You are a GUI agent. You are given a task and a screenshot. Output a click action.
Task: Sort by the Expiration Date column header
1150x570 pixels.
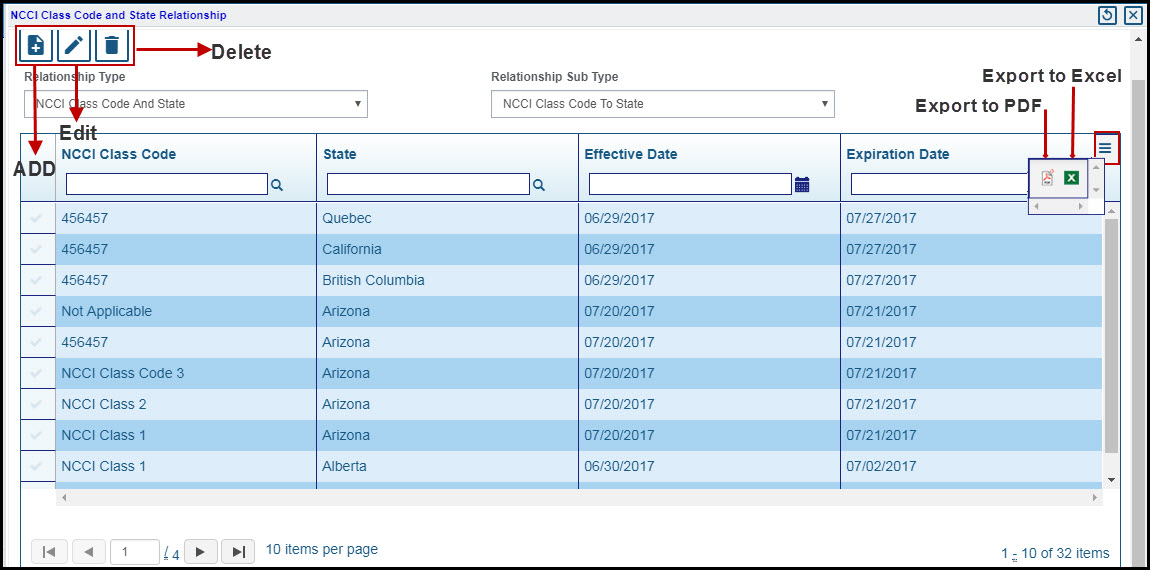pyautogui.click(x=898, y=154)
